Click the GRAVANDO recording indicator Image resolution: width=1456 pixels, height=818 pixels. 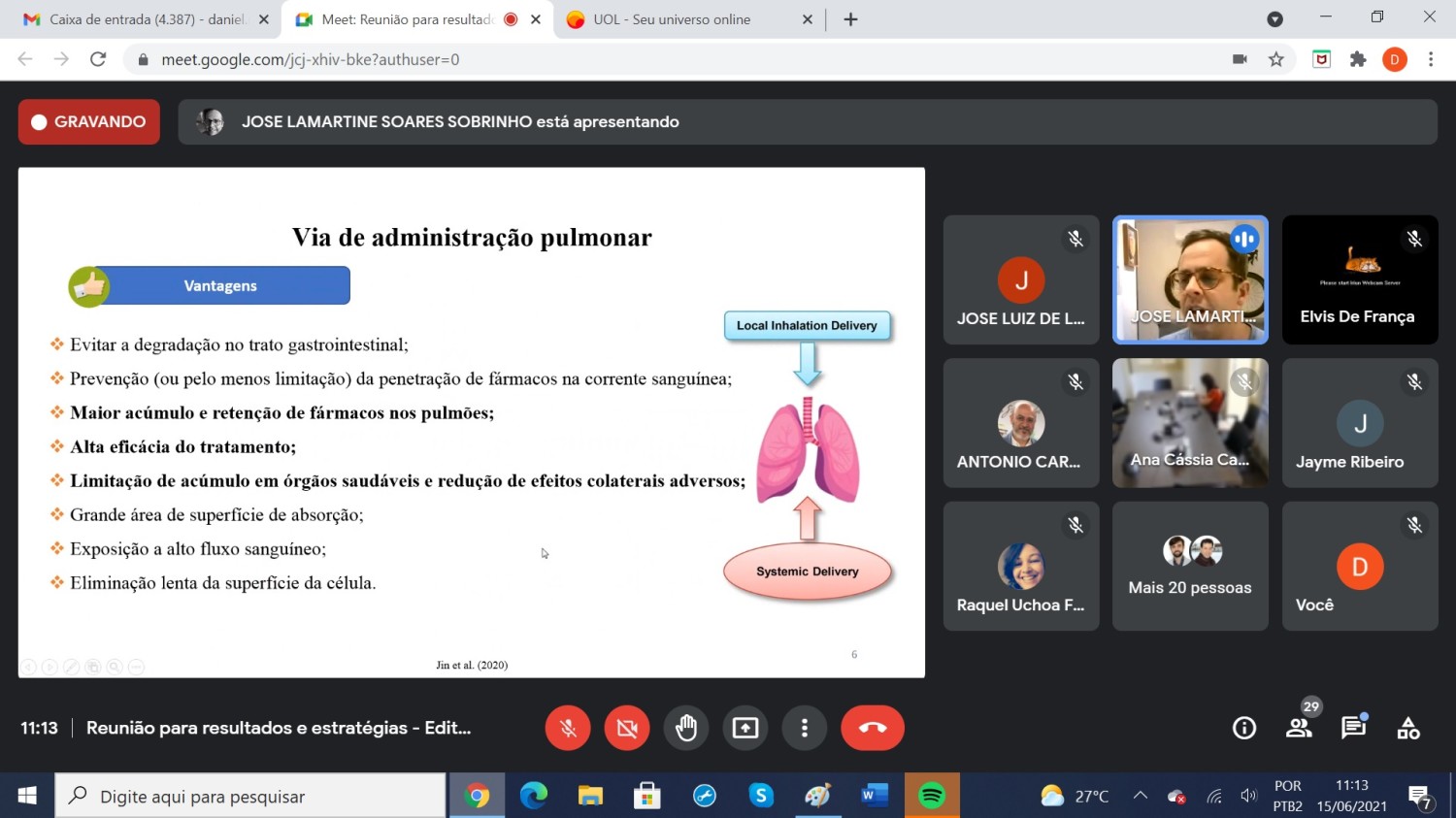pos(89,122)
